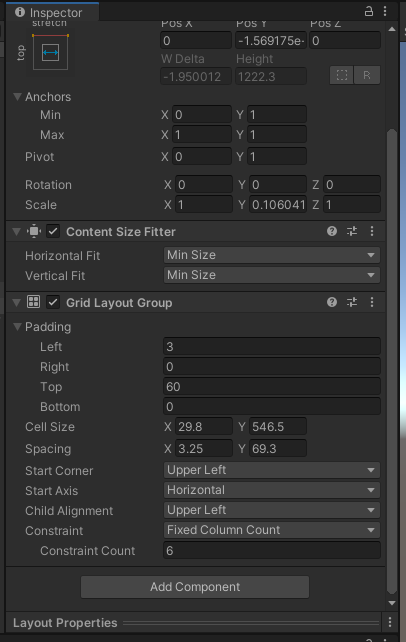The width and height of the screenshot is (406, 642).
Task: Click the Padding Left field
Action: 272,347
